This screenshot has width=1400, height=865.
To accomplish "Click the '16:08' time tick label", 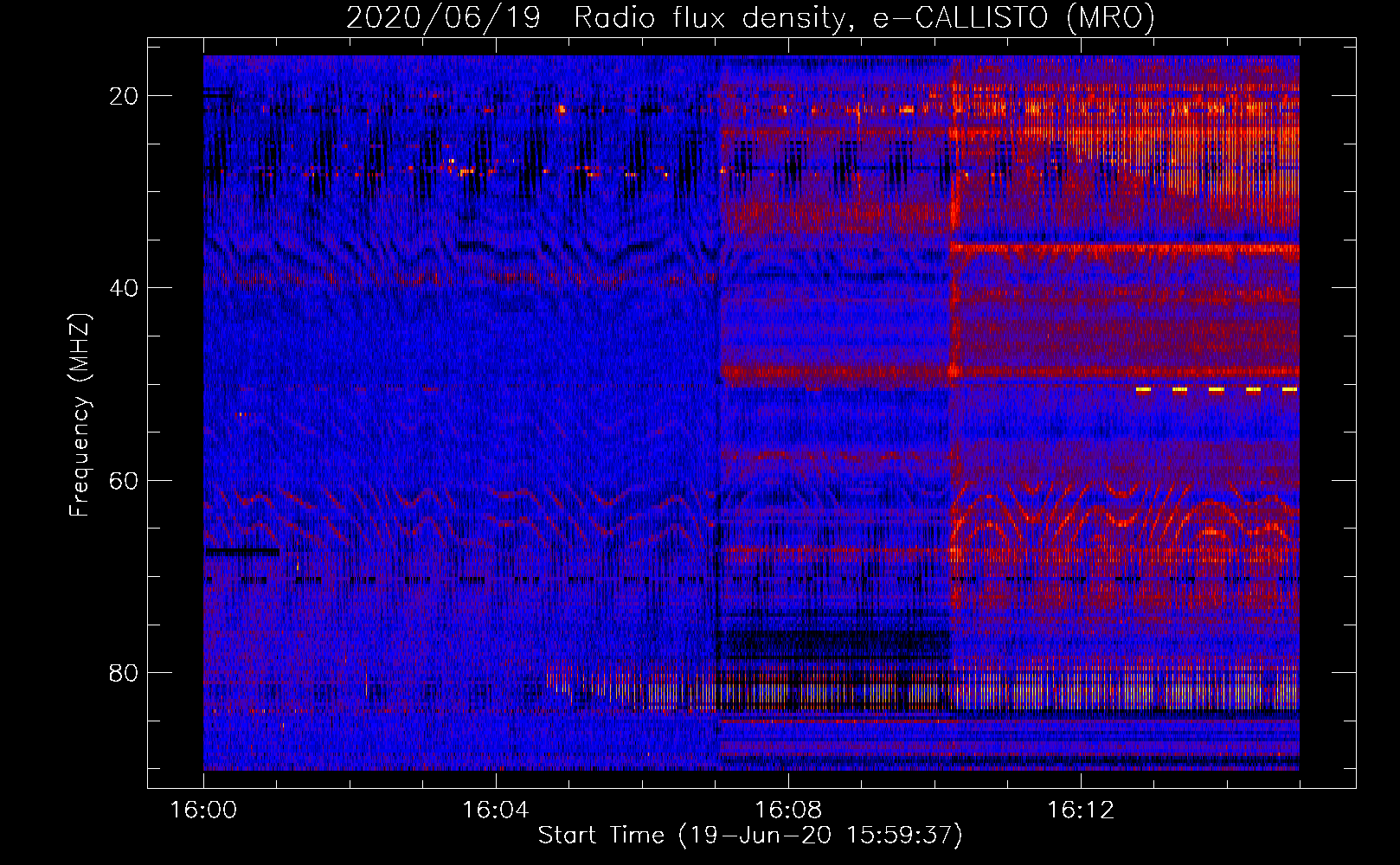I will click(787, 811).
